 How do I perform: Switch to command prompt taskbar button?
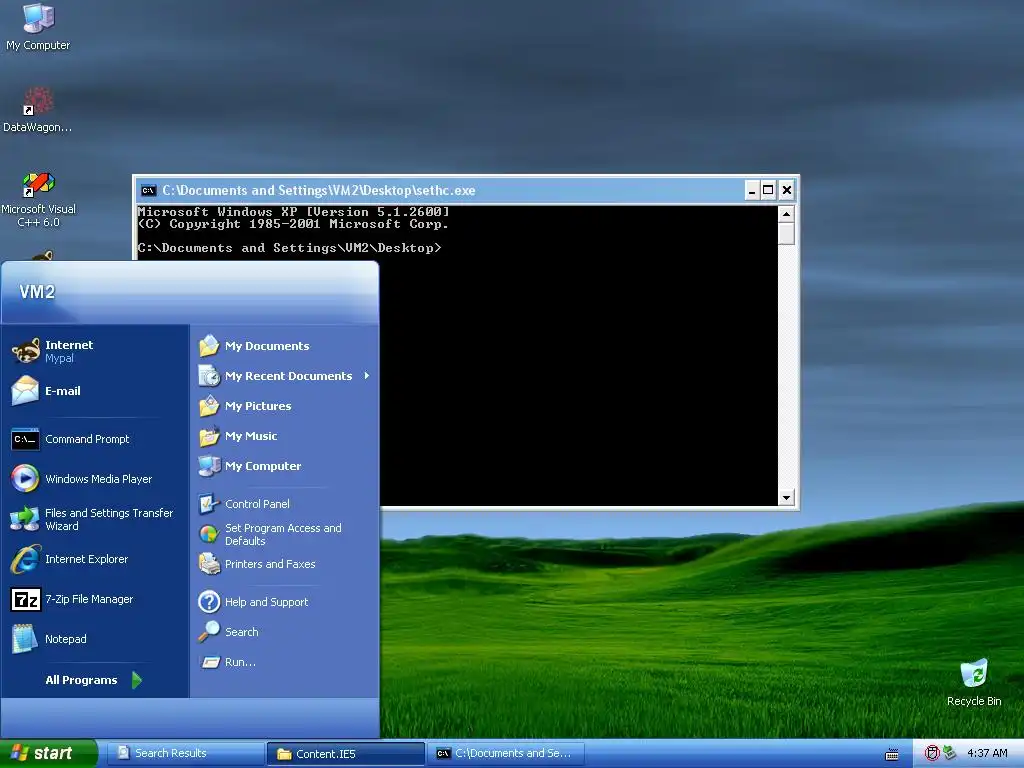505,753
